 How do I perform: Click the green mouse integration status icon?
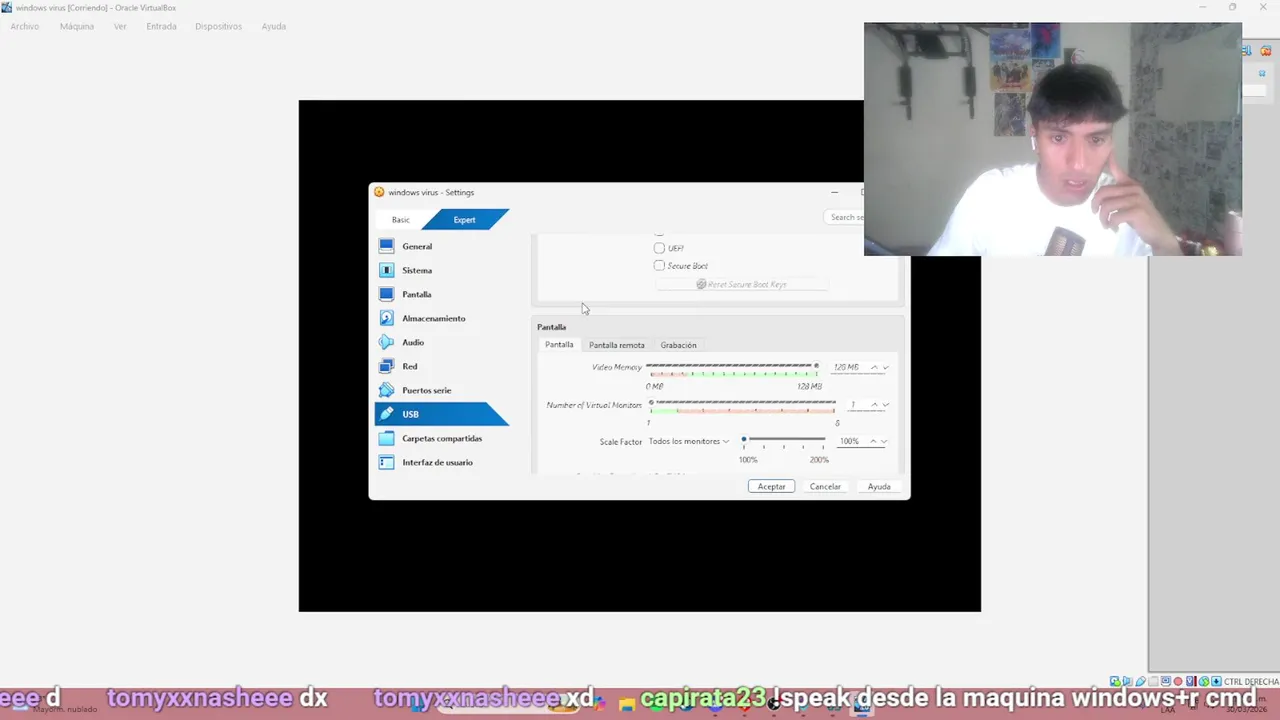pyautogui.click(x=1204, y=681)
